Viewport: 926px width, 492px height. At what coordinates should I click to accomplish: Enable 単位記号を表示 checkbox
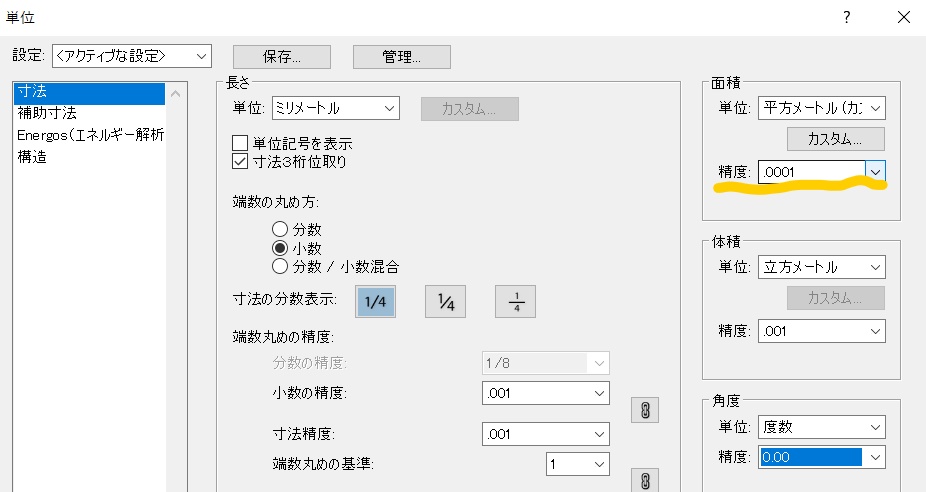240,143
